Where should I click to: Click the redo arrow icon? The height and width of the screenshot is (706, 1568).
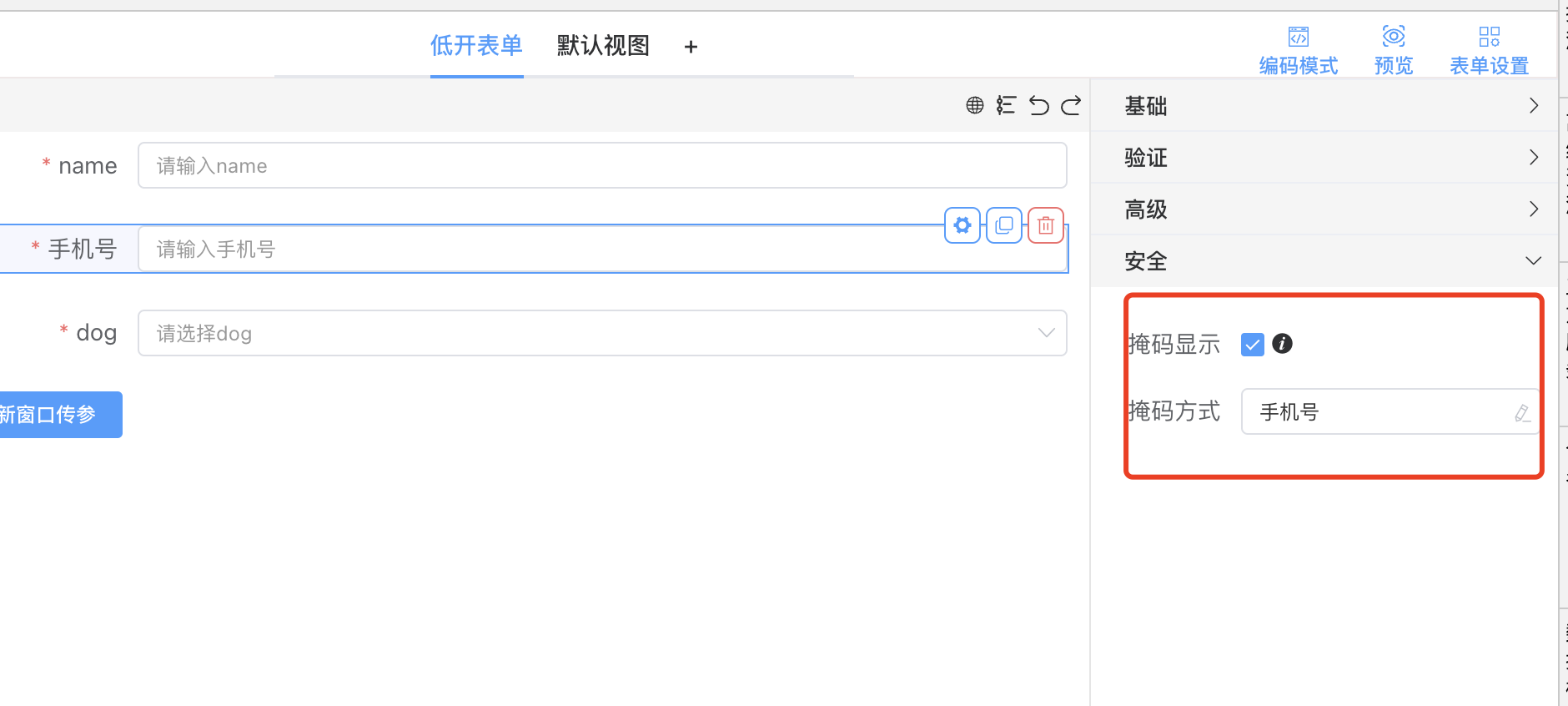1071,105
